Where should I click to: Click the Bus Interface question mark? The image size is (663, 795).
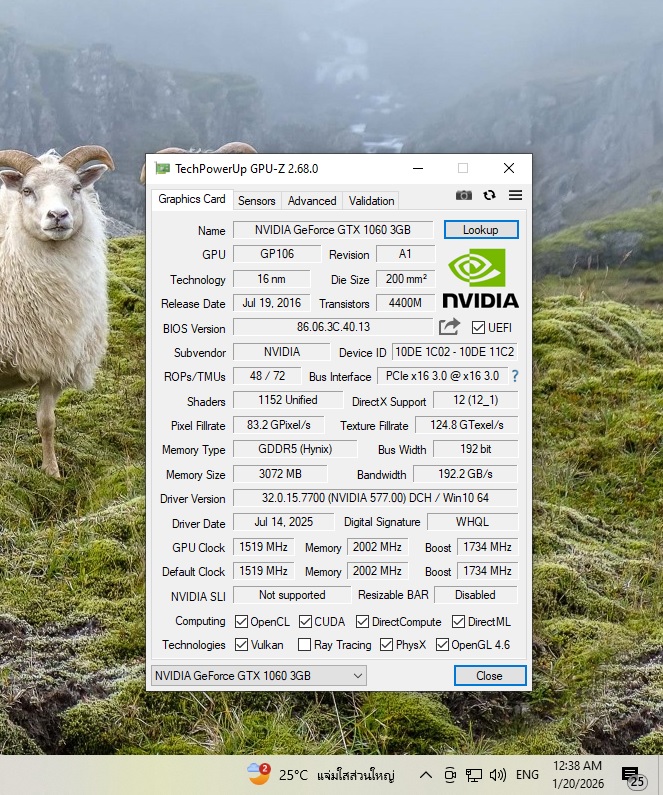[x=515, y=377]
